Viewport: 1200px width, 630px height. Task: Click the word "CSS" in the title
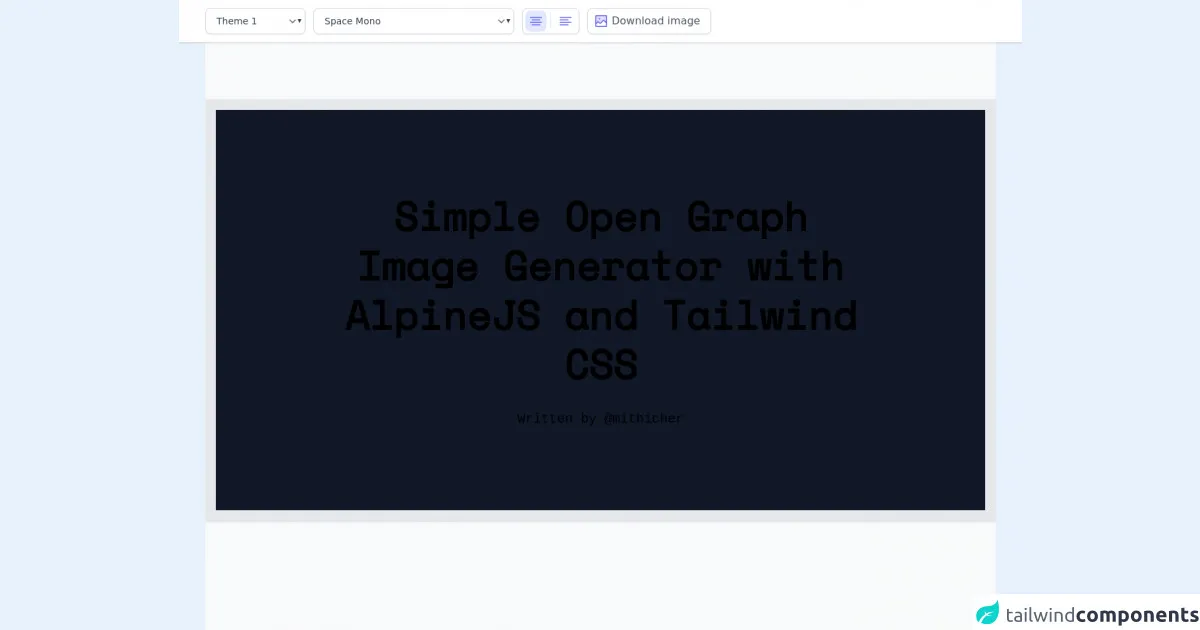[x=600, y=365]
